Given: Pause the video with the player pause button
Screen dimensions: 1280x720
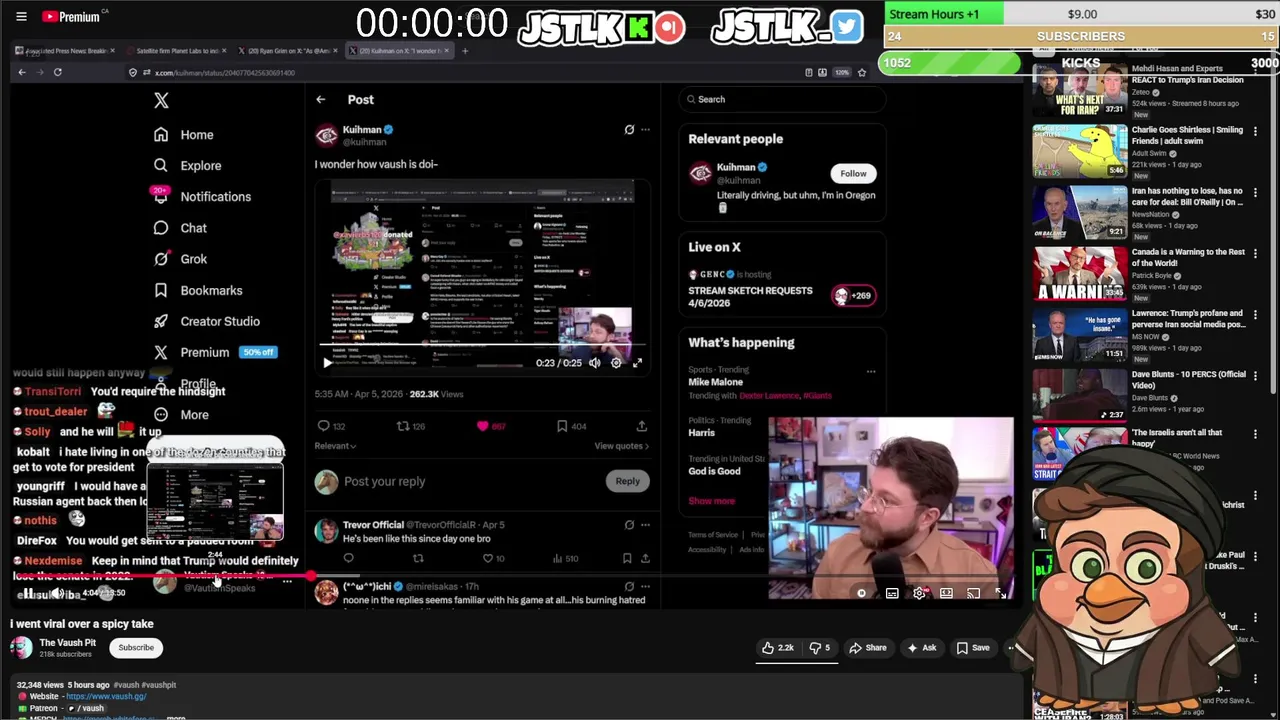Looking at the screenshot, I should [x=28, y=593].
